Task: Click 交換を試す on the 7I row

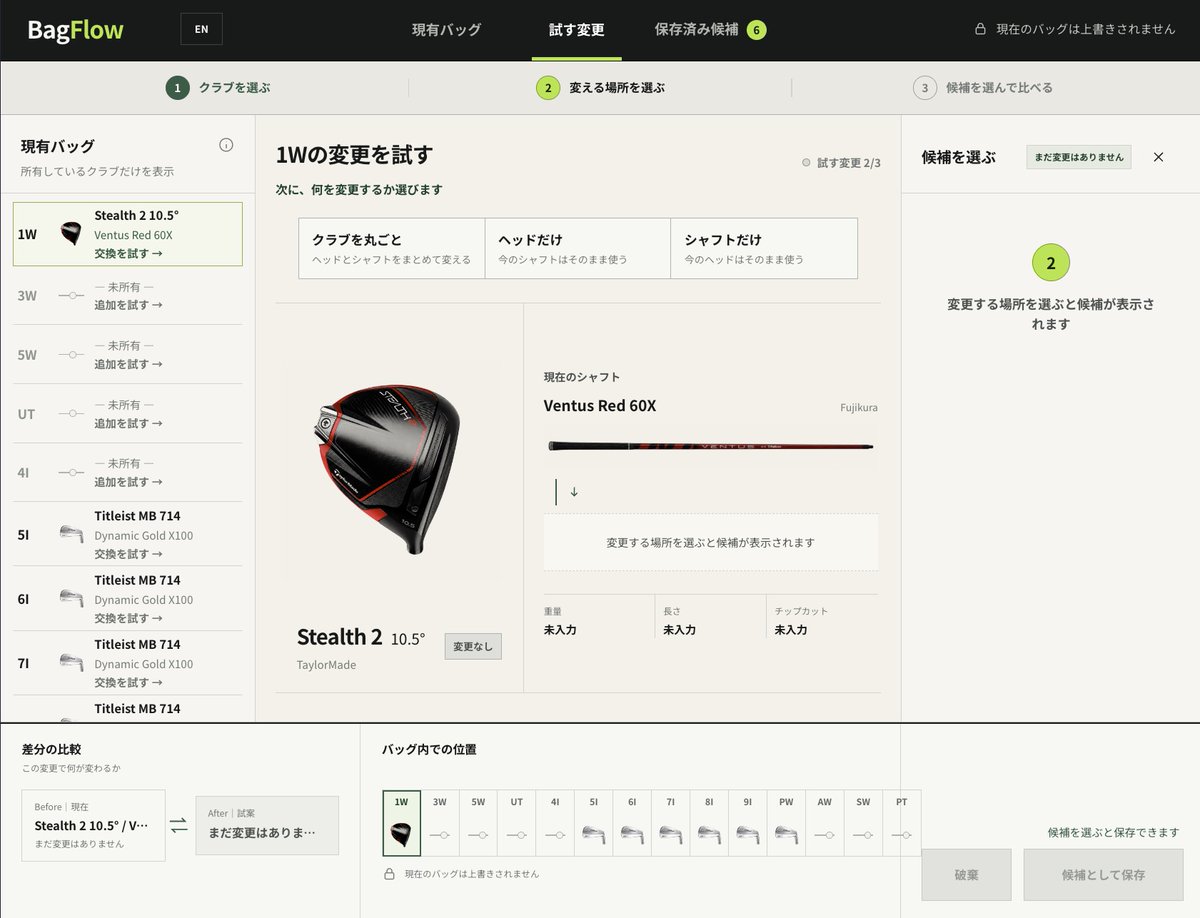Action: point(128,683)
